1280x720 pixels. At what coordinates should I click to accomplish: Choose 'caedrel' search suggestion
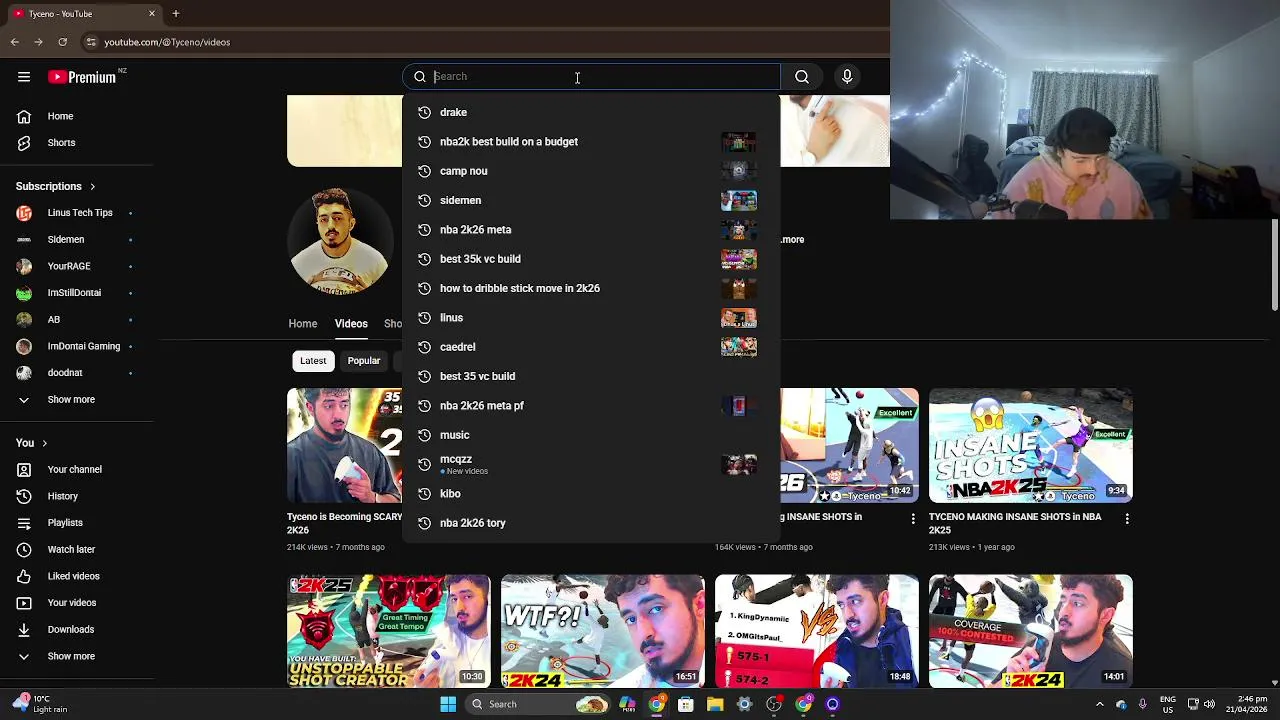pyautogui.click(x=591, y=347)
